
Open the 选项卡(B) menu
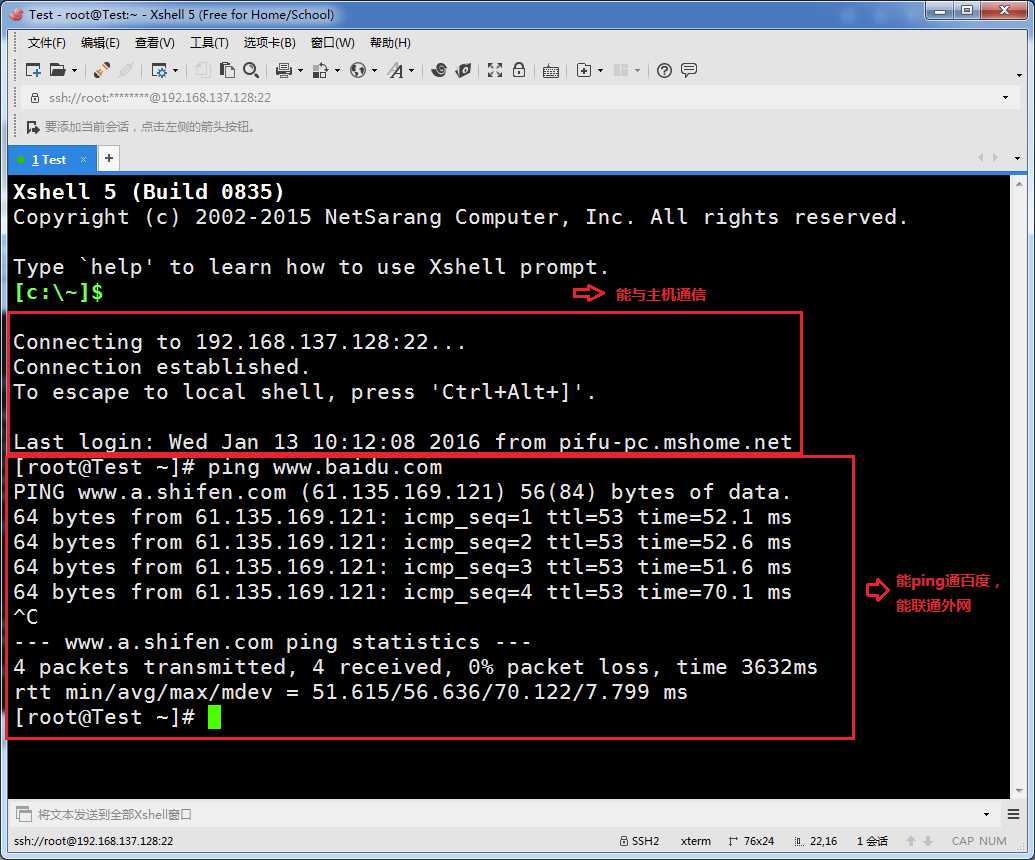[x=269, y=43]
